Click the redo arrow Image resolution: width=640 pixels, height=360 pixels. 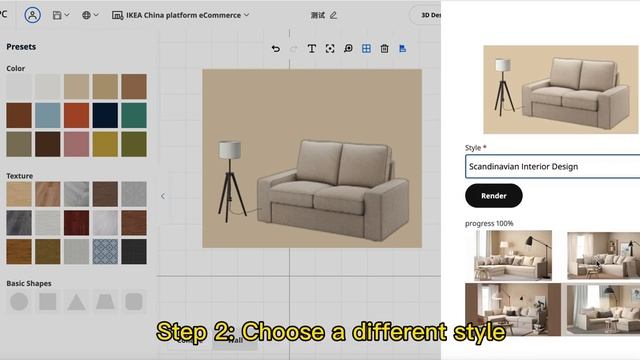click(293, 49)
